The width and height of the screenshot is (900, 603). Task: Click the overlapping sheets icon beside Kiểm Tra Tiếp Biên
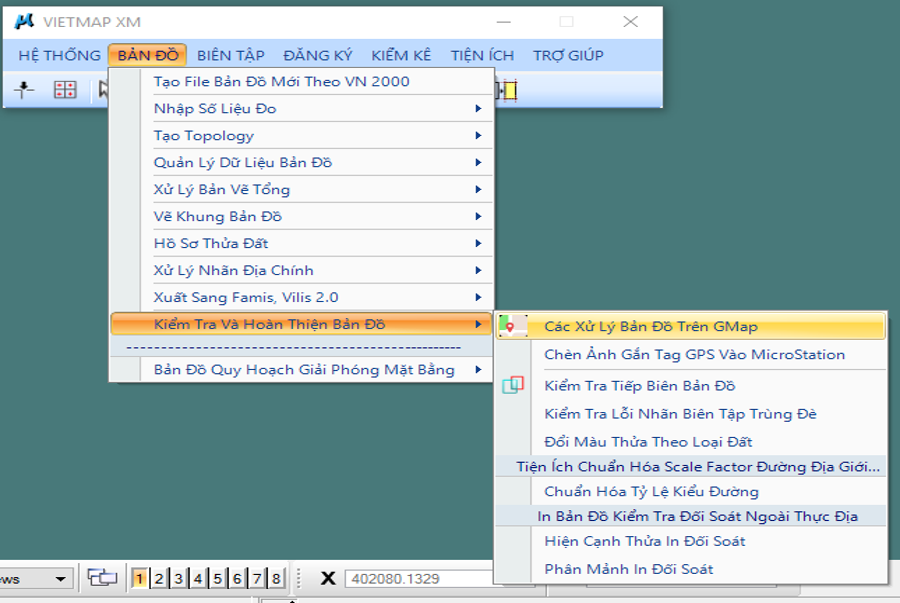(513, 385)
